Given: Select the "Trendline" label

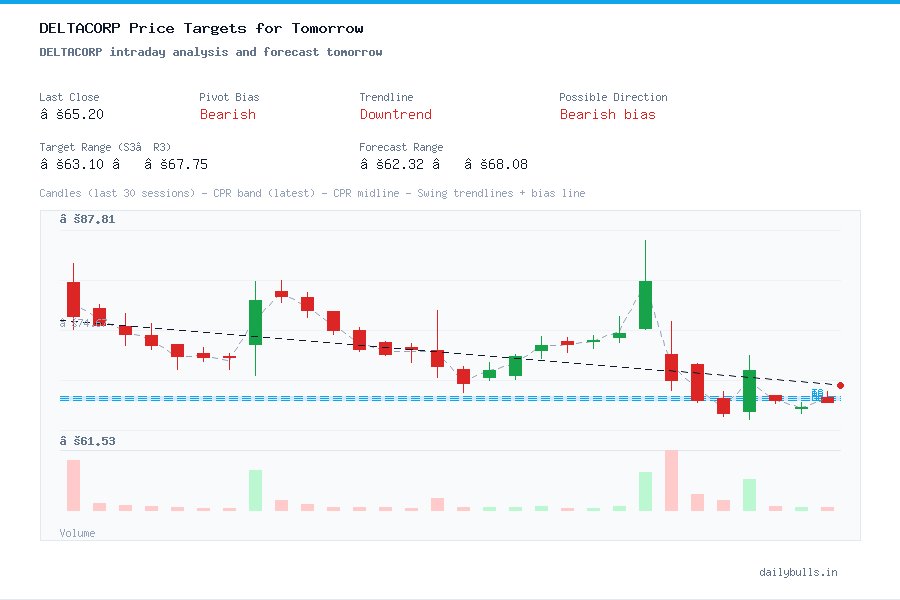Looking at the screenshot, I should click(386, 97).
